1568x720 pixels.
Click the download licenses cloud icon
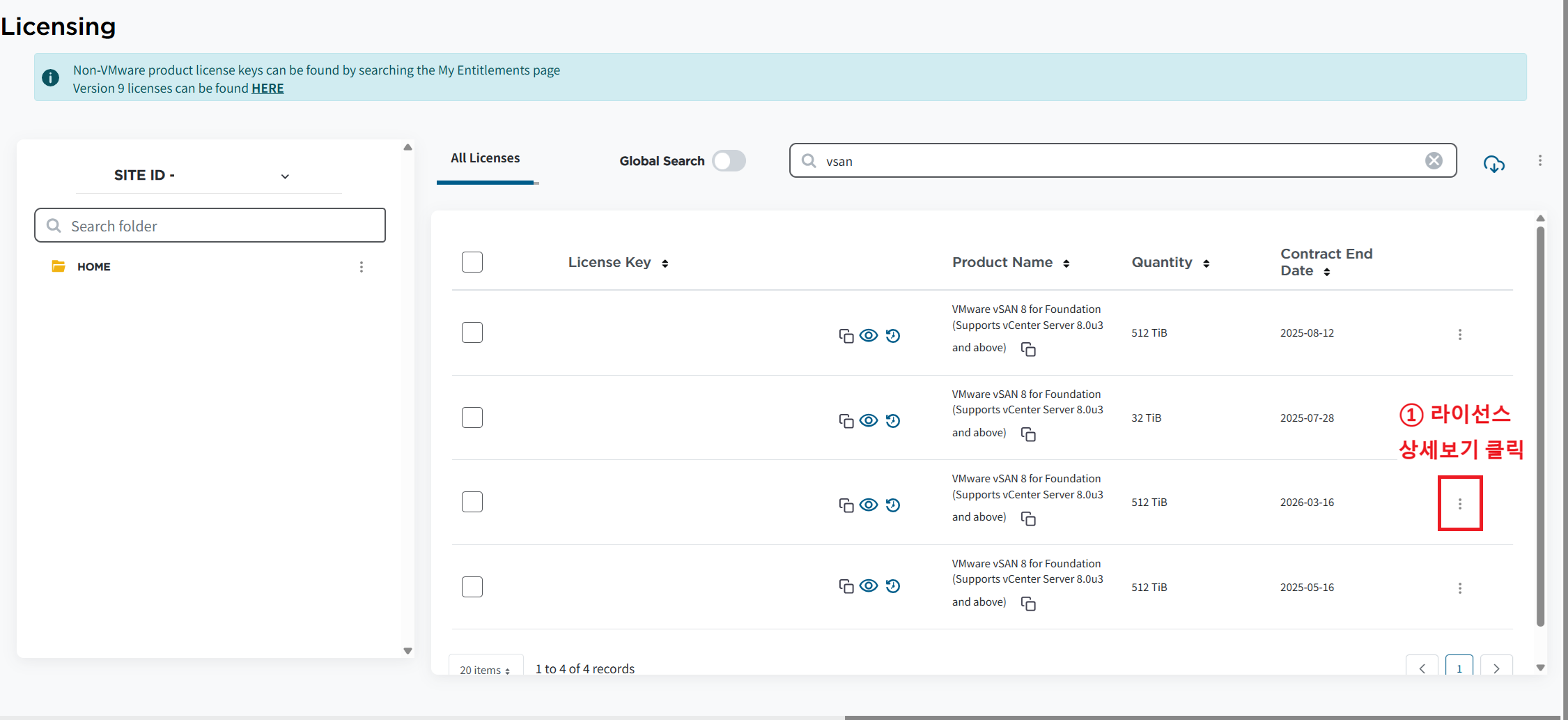1493,164
